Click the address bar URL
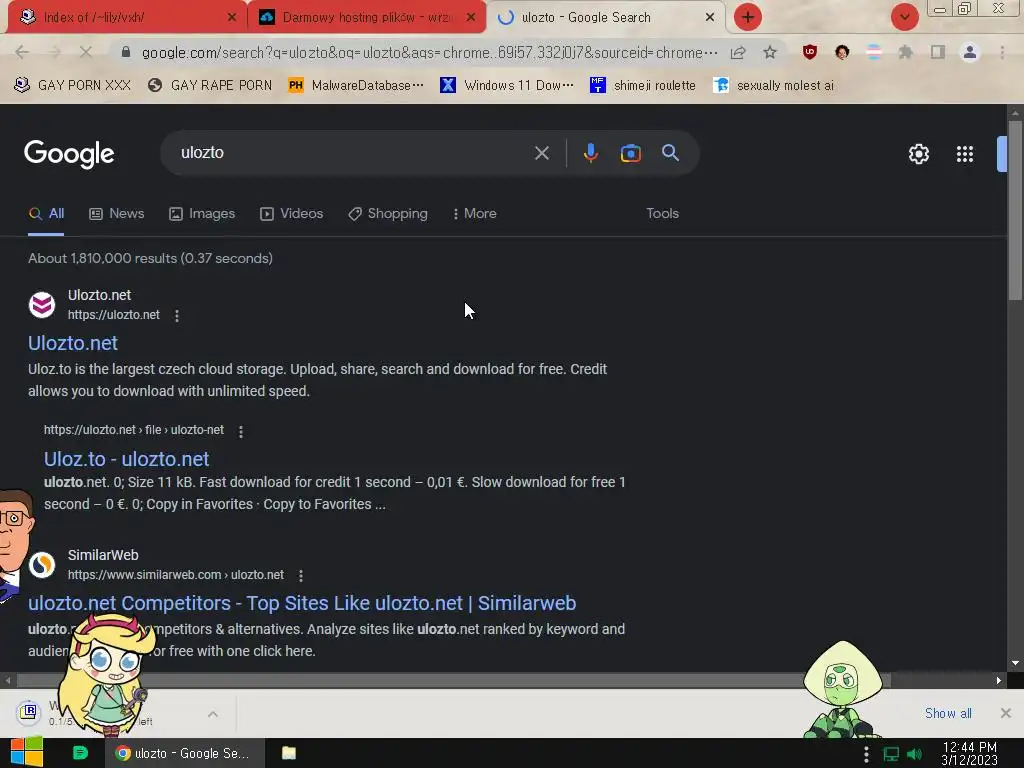Screen dimensions: 1024x768 pos(430,53)
